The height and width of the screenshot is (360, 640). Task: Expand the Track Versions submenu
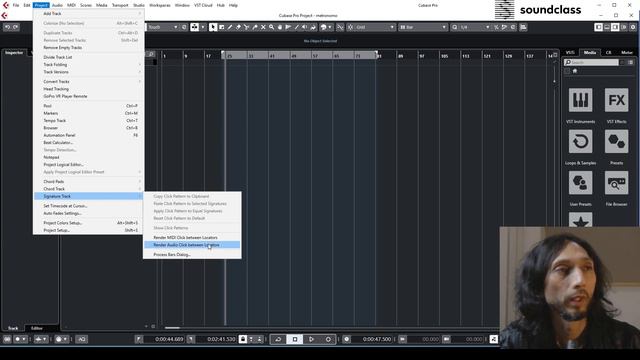[x=89, y=72]
